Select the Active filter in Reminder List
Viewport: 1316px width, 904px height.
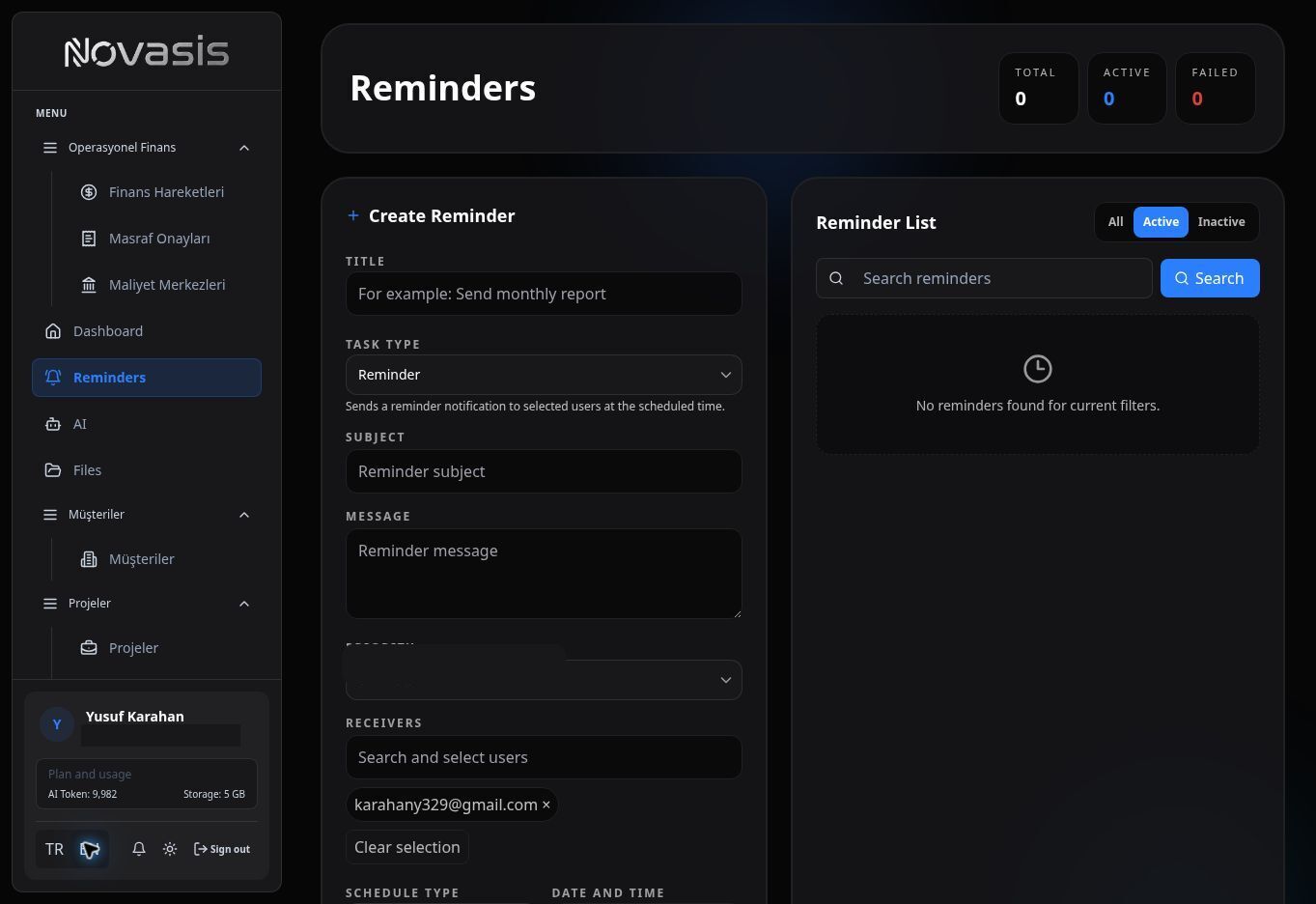(1161, 222)
